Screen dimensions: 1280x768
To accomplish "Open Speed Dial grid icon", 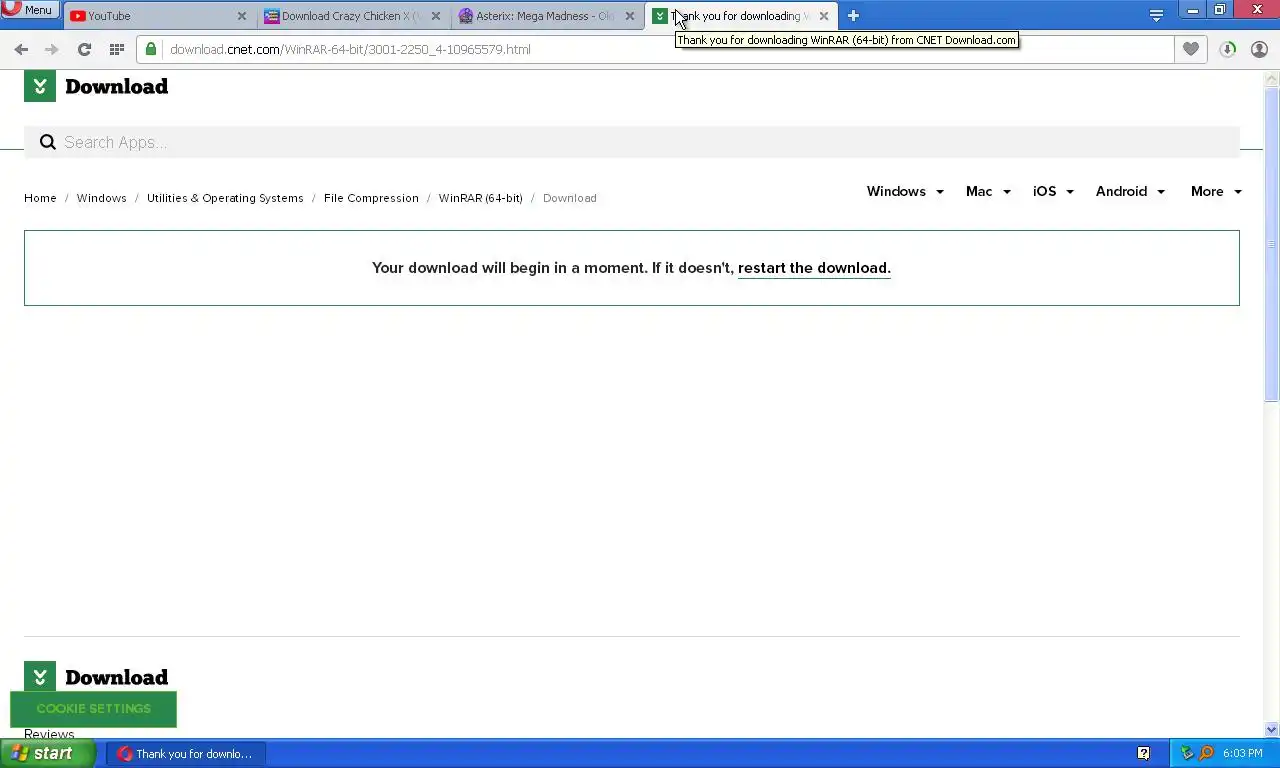I will pyautogui.click(x=117, y=49).
